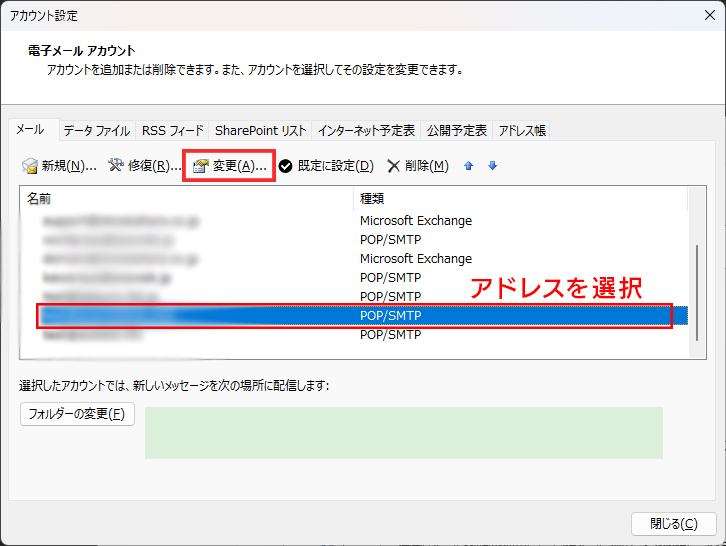Click the New (新規) account icon

coord(30,166)
